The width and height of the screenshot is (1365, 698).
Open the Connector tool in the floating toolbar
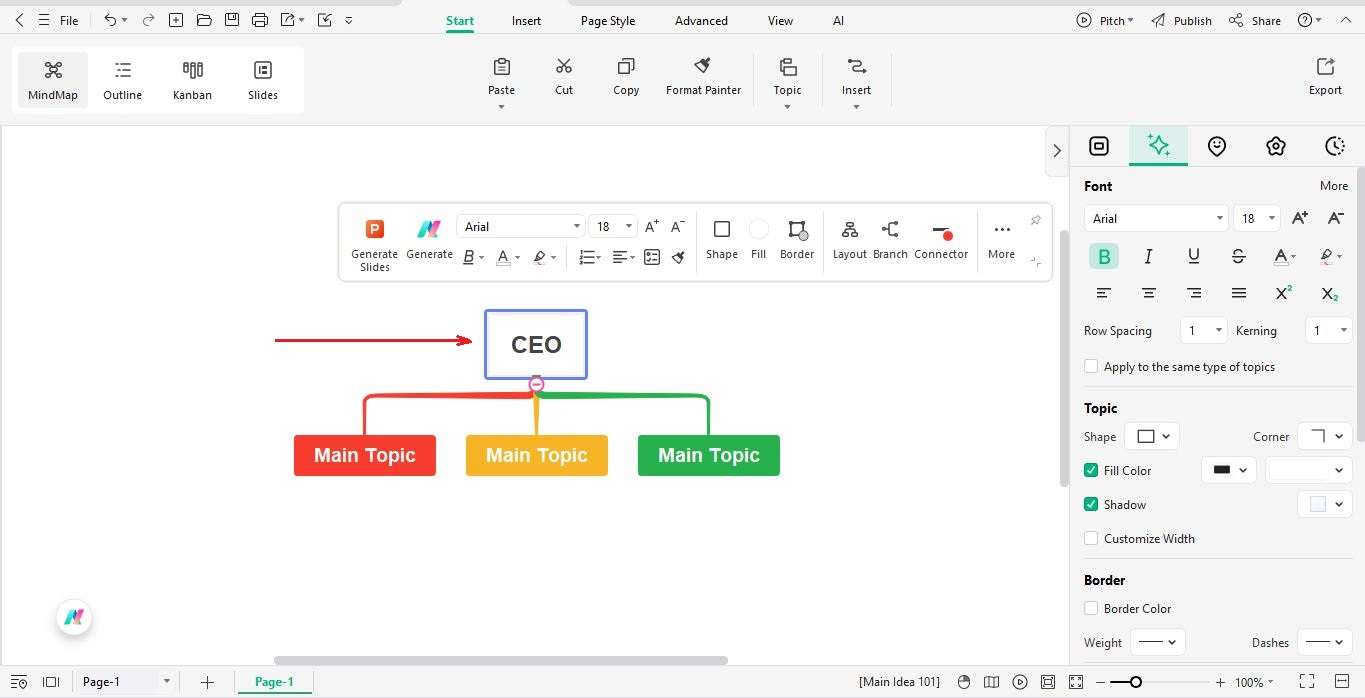coord(941,238)
